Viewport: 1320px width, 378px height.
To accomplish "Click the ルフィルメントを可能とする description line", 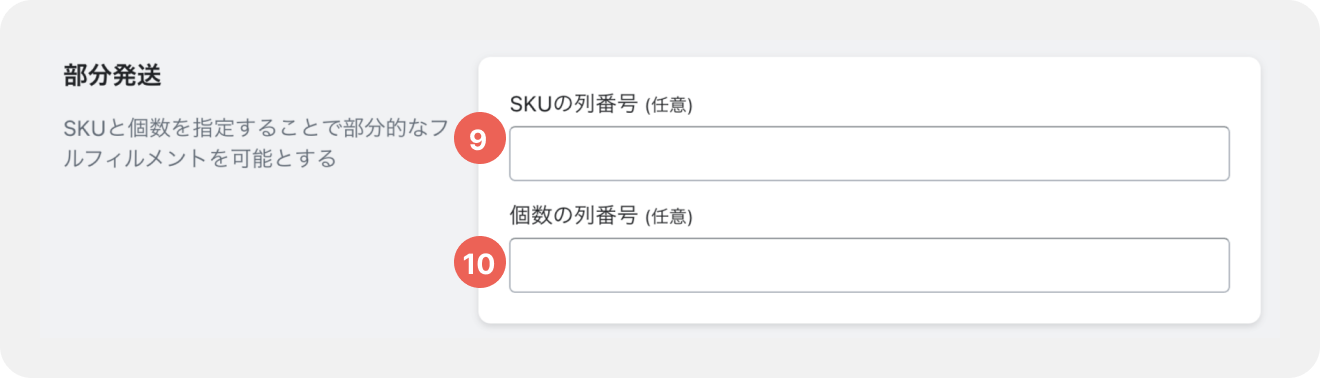I will [198, 158].
